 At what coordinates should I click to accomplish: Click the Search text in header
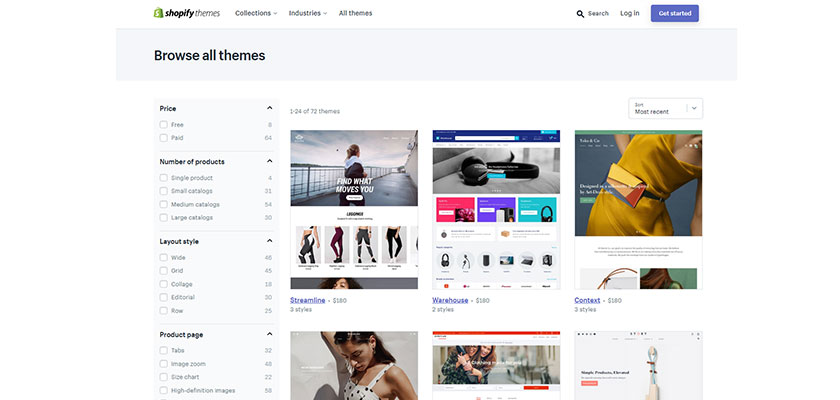(x=598, y=13)
